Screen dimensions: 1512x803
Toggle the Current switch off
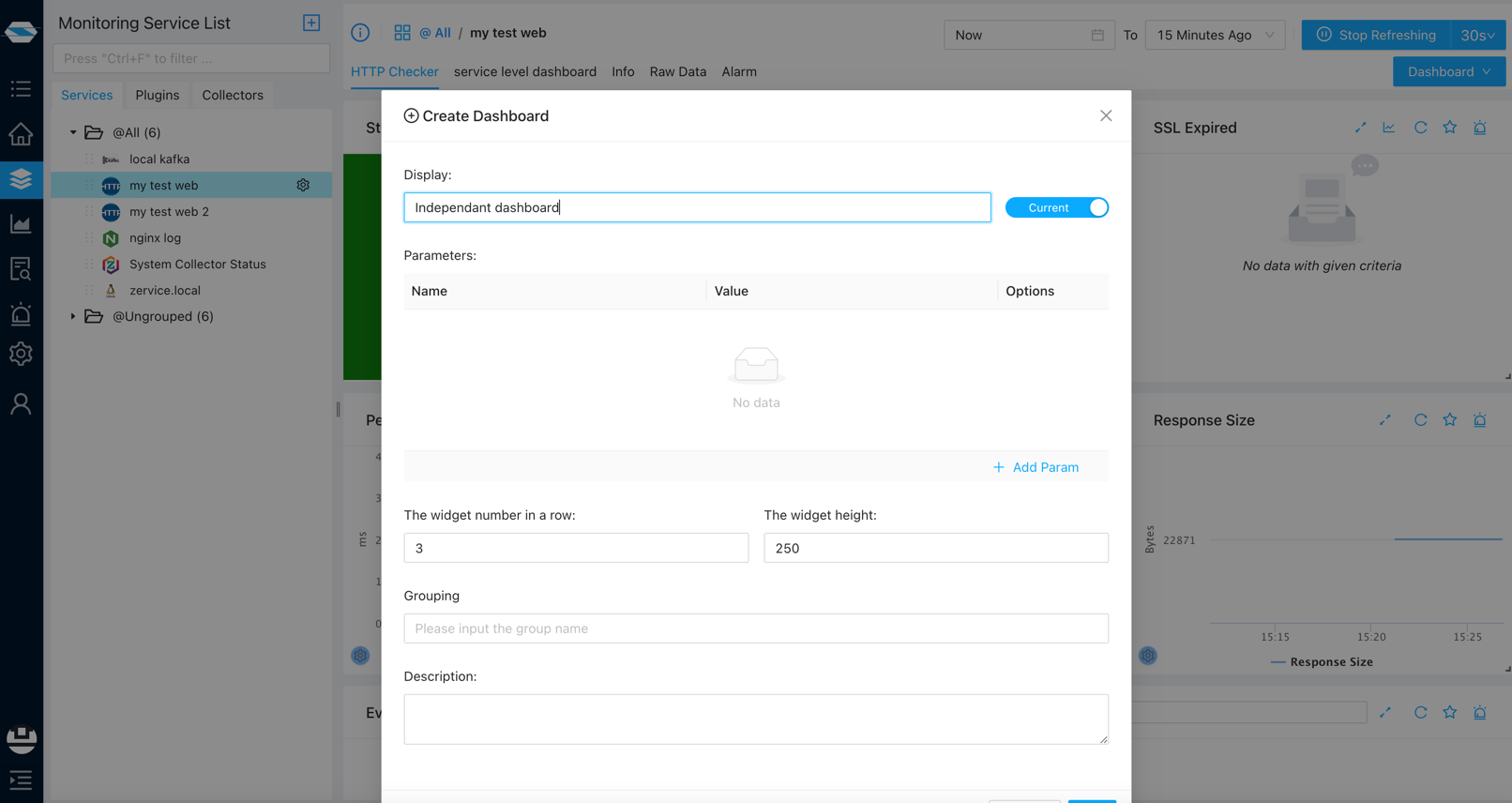1056,207
